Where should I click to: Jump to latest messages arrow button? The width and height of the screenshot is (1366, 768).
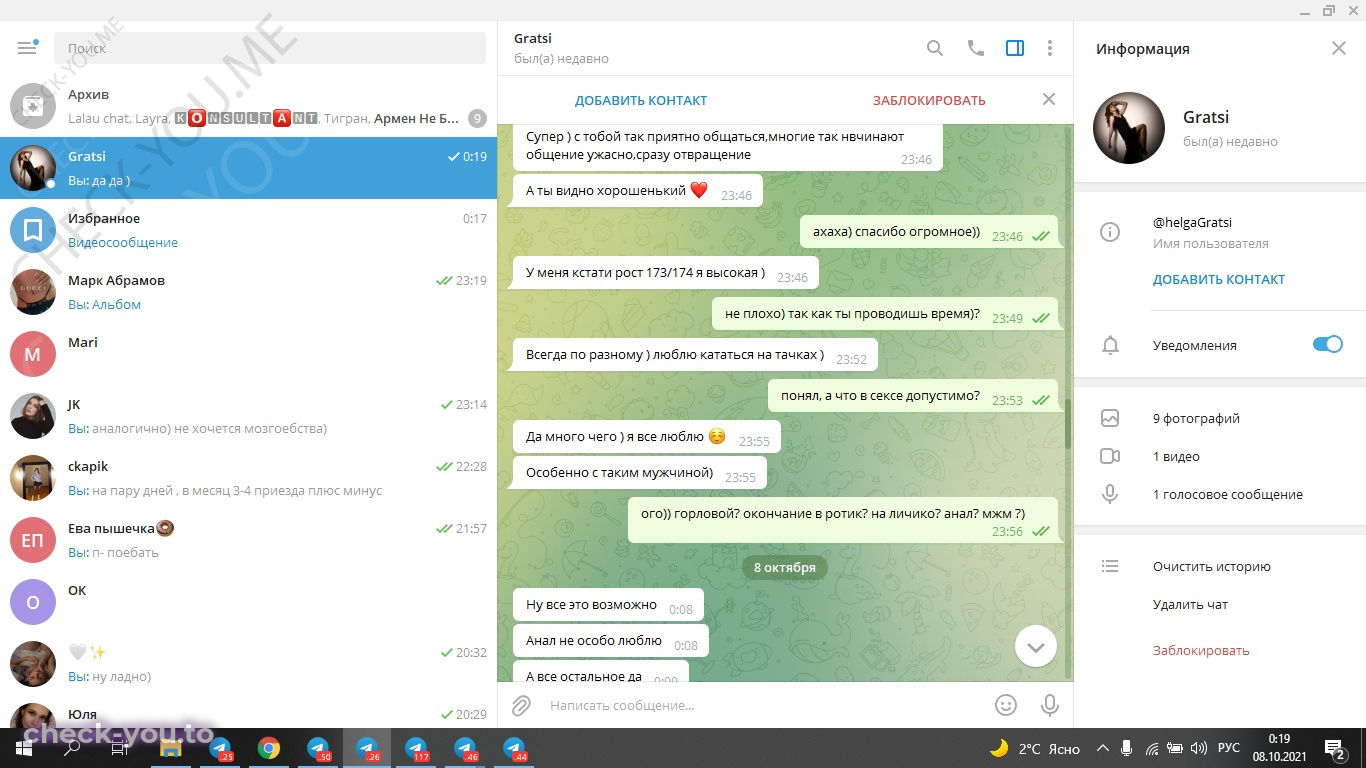[1036, 647]
